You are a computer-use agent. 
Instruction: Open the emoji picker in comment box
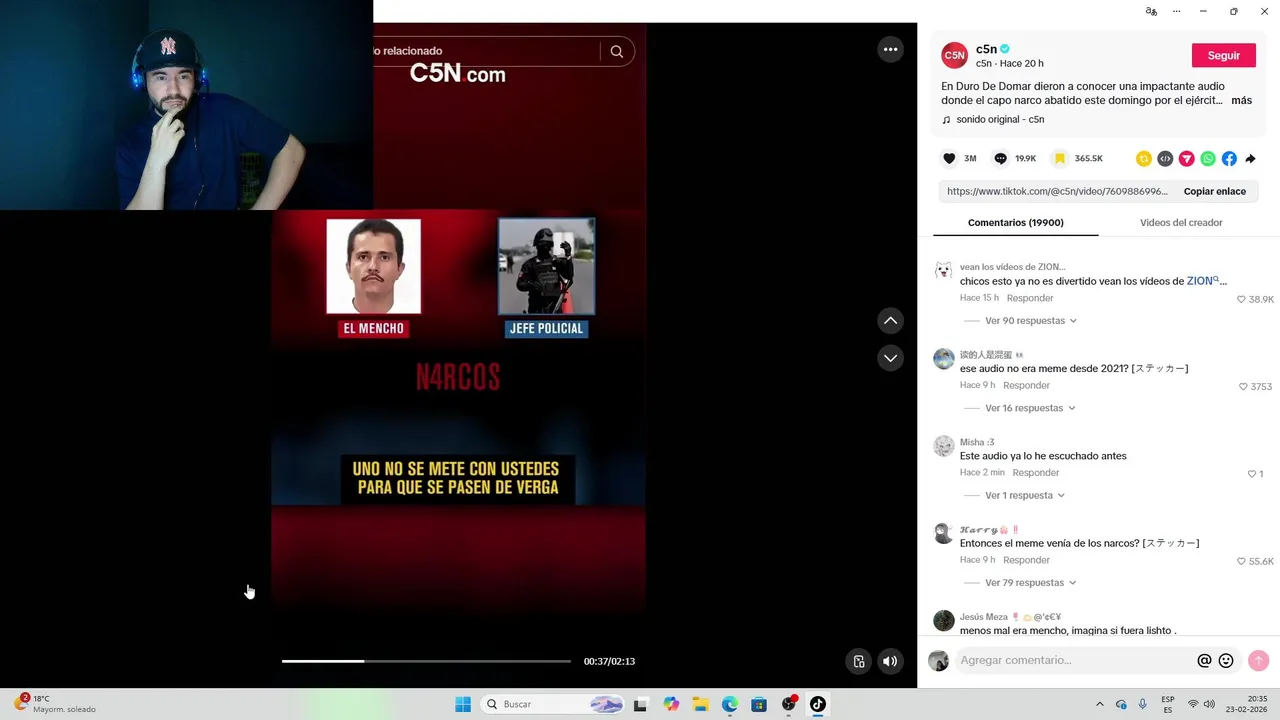pyautogui.click(x=1226, y=661)
